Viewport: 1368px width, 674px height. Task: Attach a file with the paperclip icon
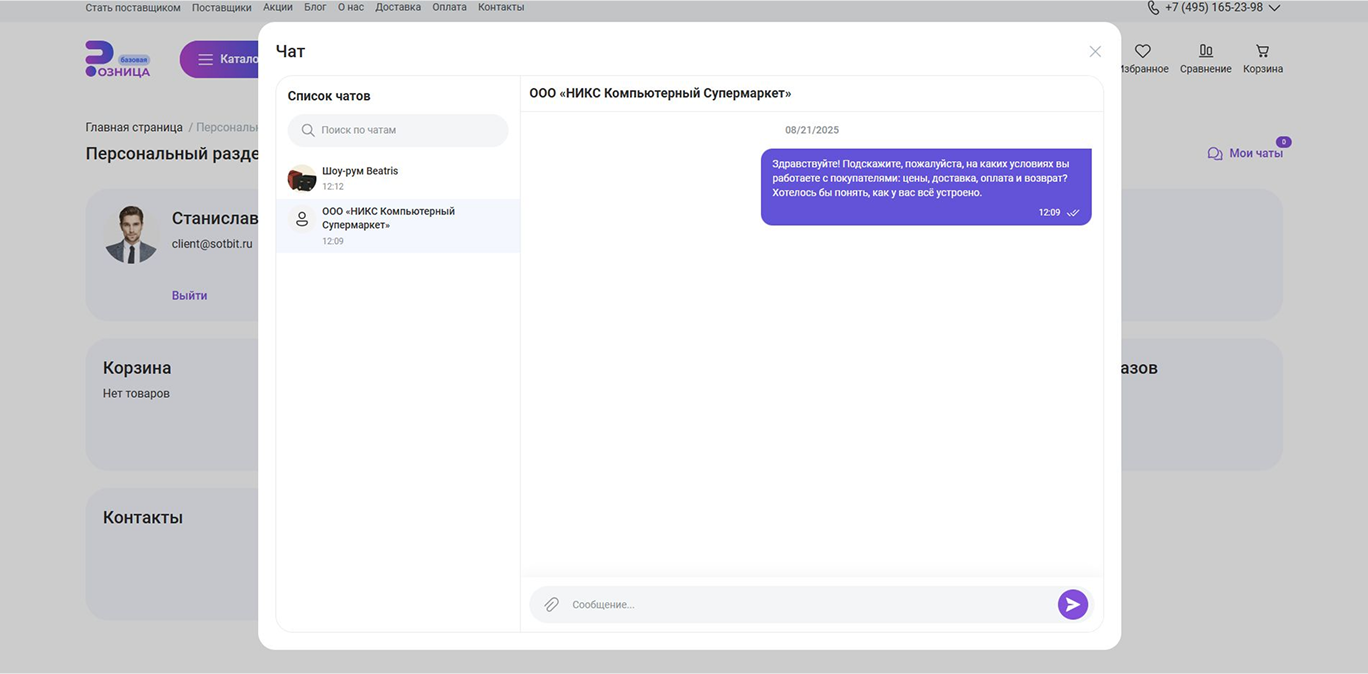coord(551,604)
